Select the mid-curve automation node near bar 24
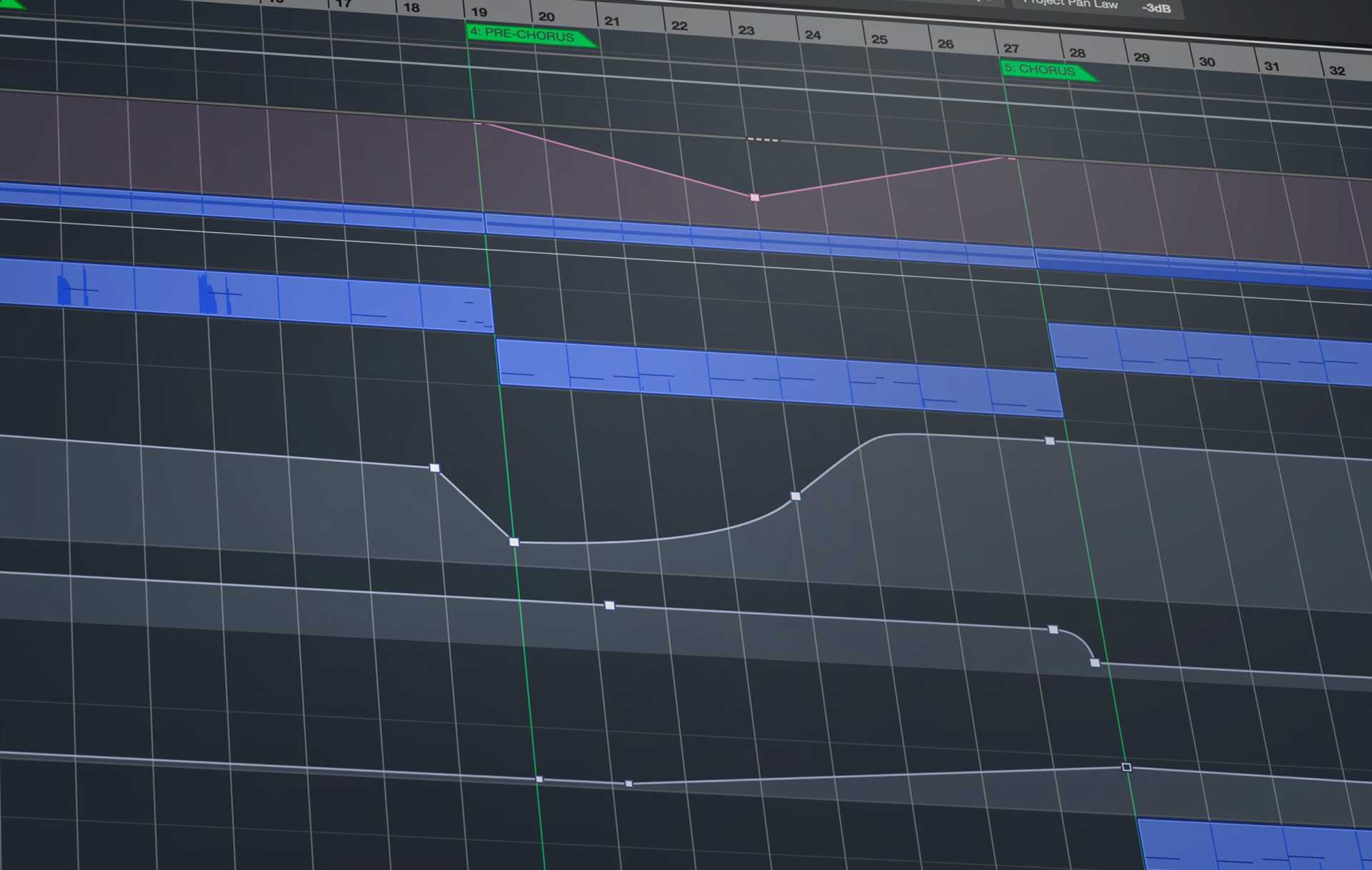This screenshot has width=1372, height=870. pyautogui.click(x=795, y=496)
